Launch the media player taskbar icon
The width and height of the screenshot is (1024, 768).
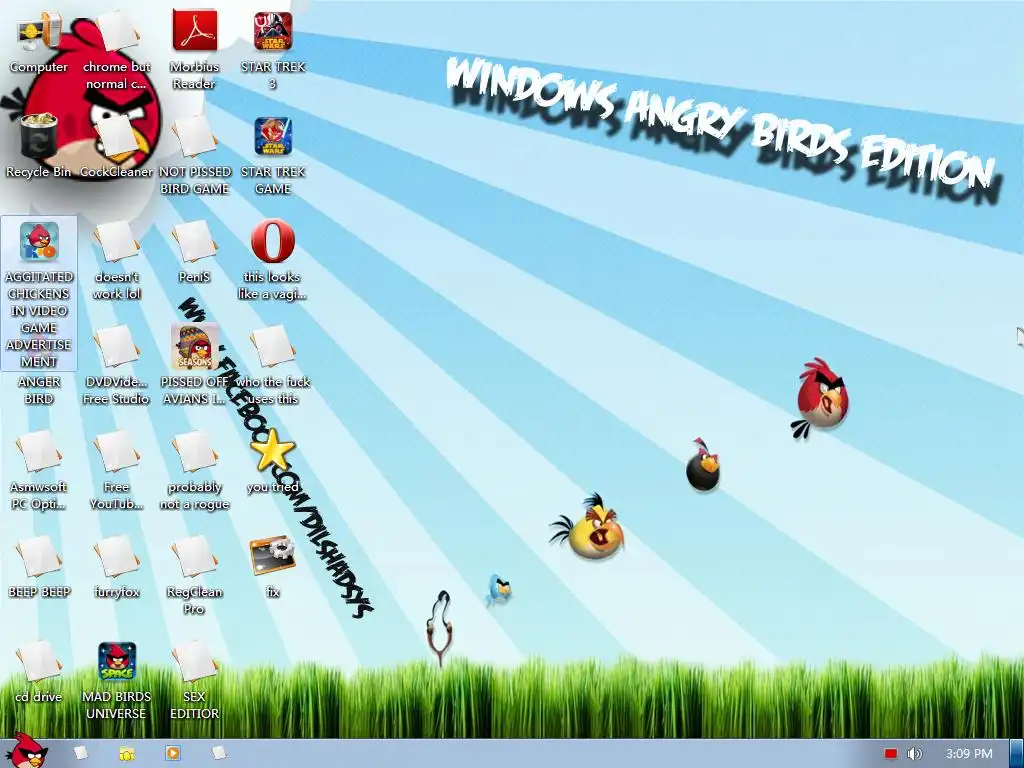pyautogui.click(x=172, y=753)
